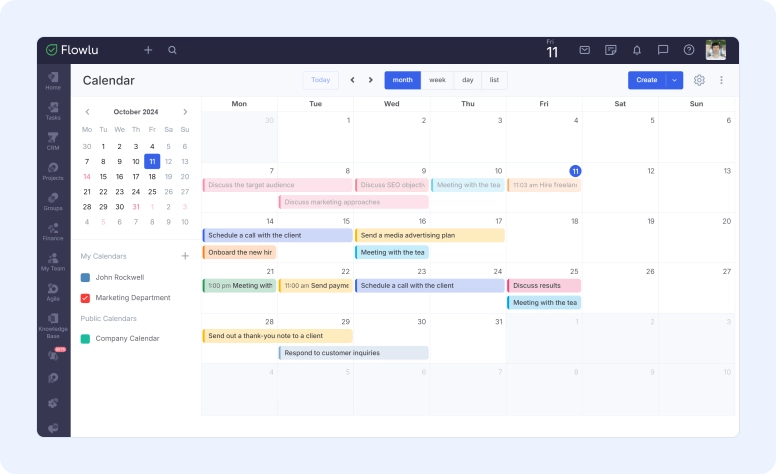Open the notes icon in top bar
The width and height of the screenshot is (776, 474).
[611, 50]
